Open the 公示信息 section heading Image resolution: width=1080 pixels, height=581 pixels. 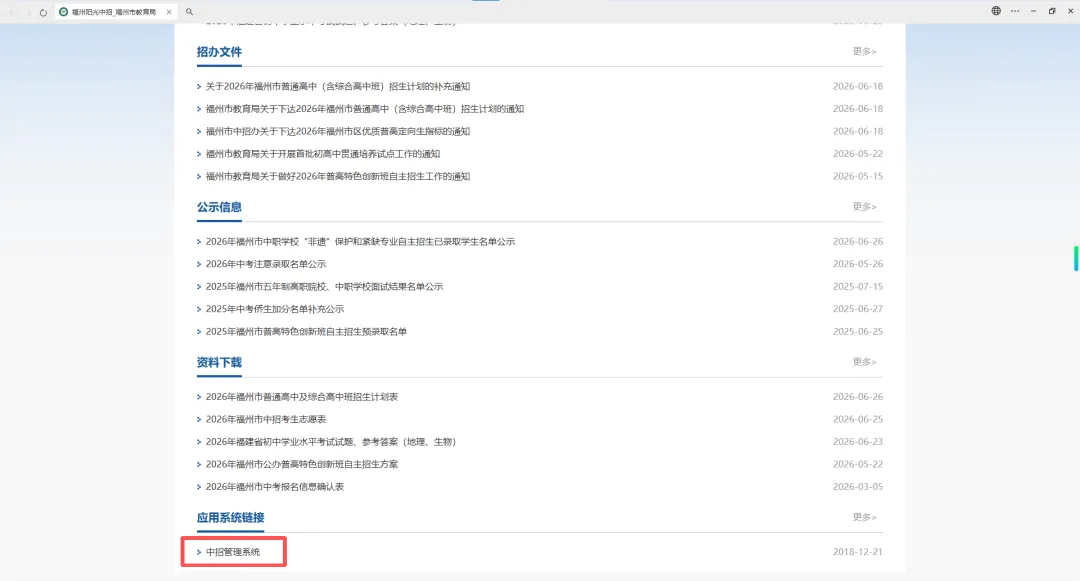(219, 207)
